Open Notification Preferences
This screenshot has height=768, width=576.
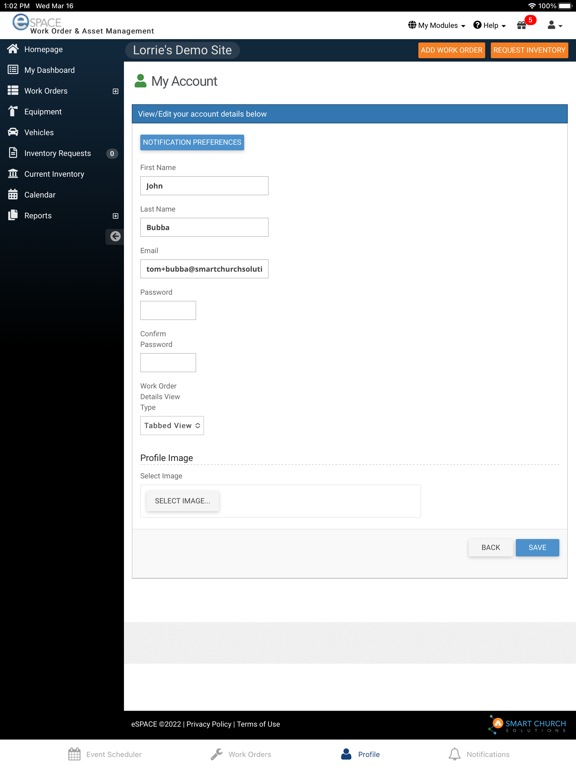192,142
